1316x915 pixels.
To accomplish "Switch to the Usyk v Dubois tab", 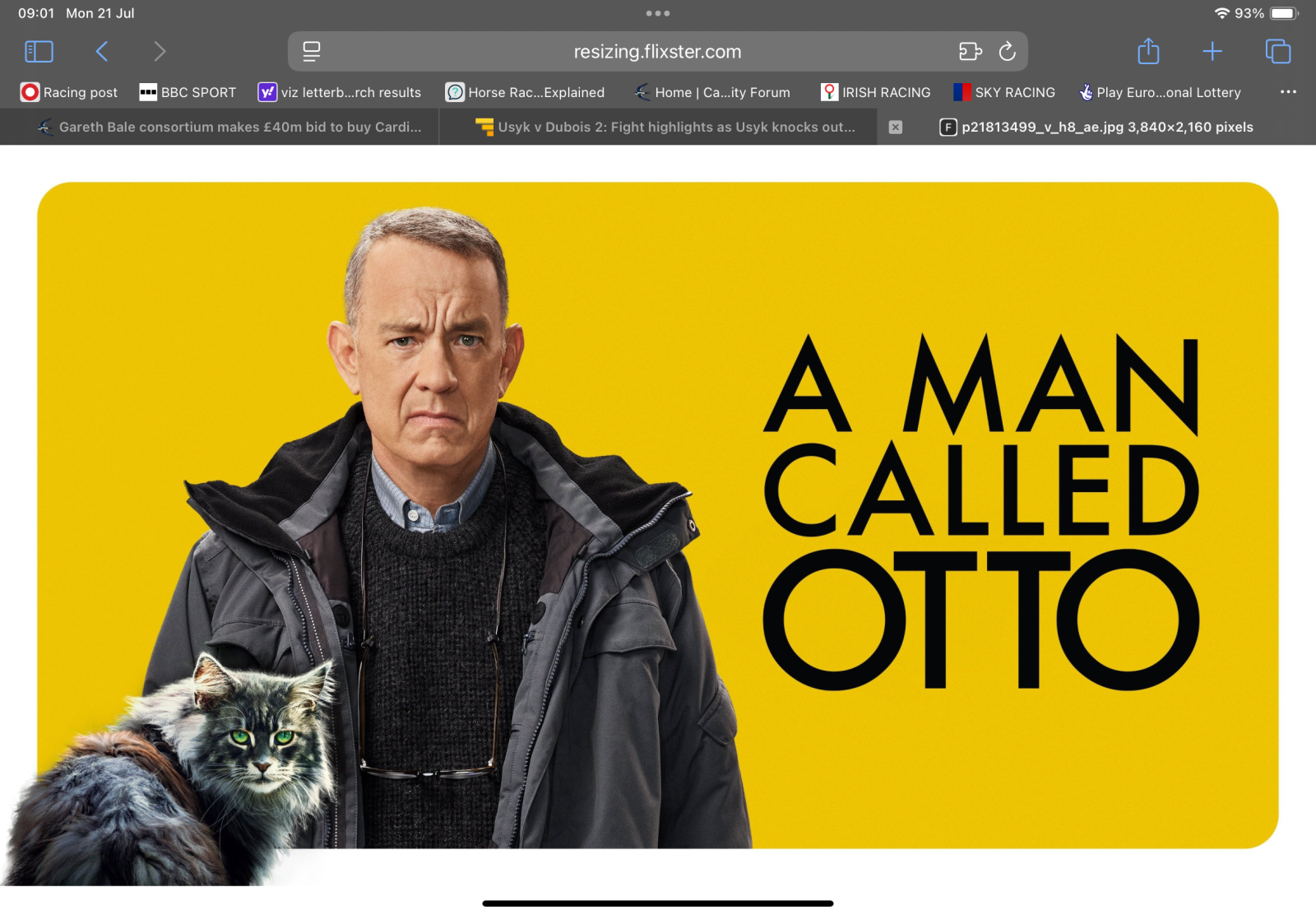I will (666, 127).
